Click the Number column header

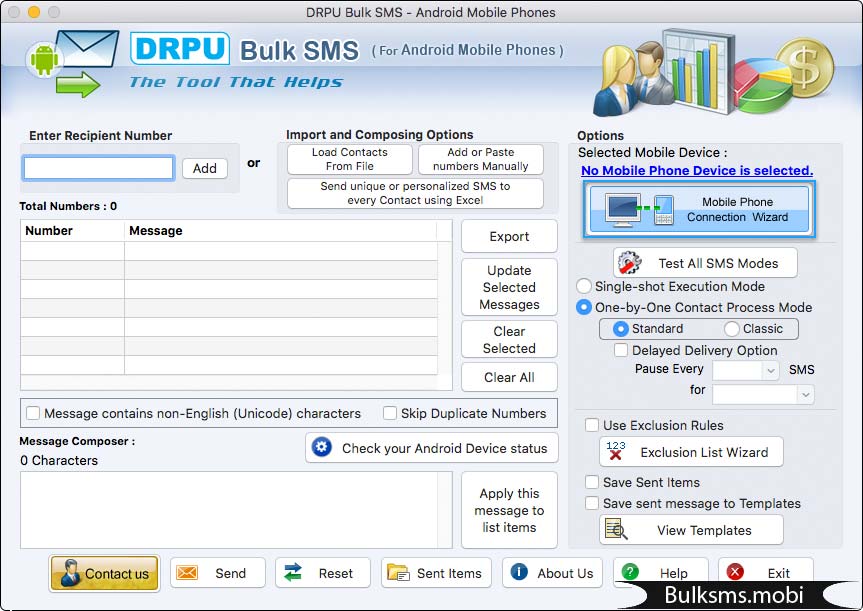tap(72, 231)
